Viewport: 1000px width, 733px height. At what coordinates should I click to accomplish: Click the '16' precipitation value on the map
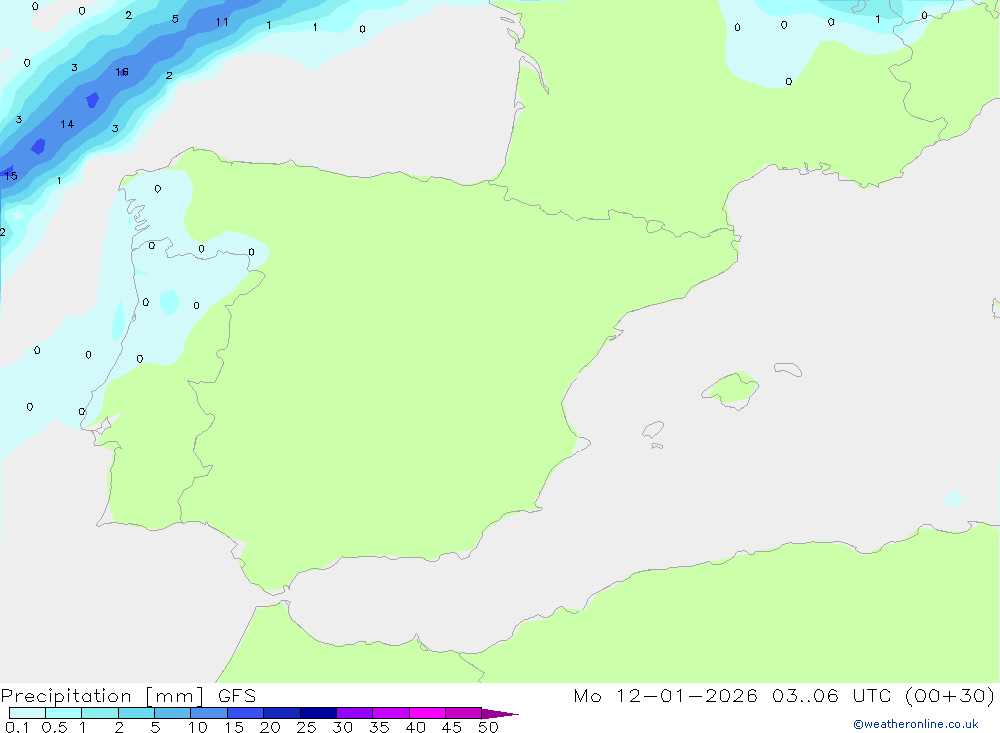point(122,72)
